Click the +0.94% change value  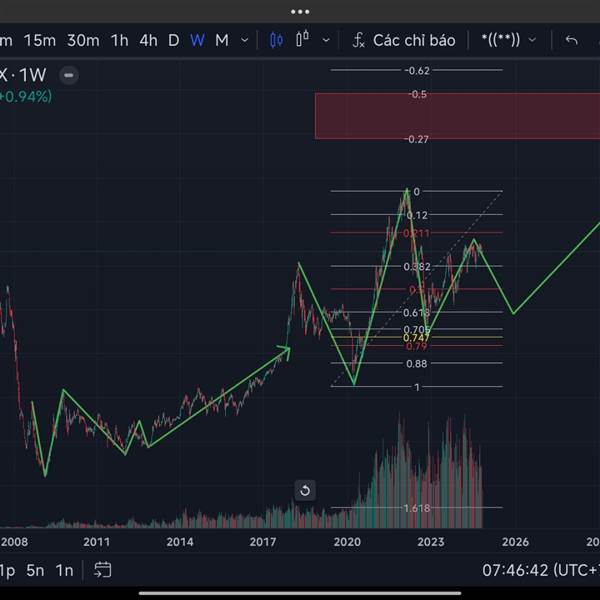coord(26,96)
